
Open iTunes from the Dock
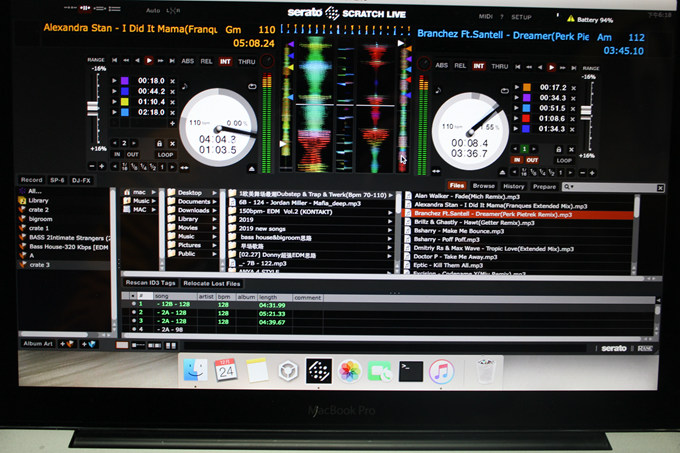pos(441,372)
